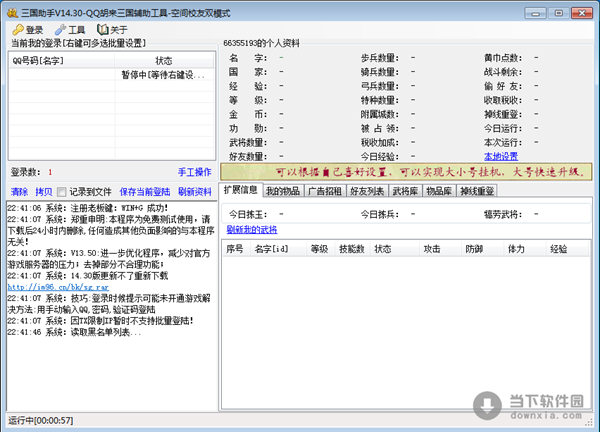The height and width of the screenshot is (432, 600).
Task: Click the 序号 column header
Action: (x=236, y=249)
